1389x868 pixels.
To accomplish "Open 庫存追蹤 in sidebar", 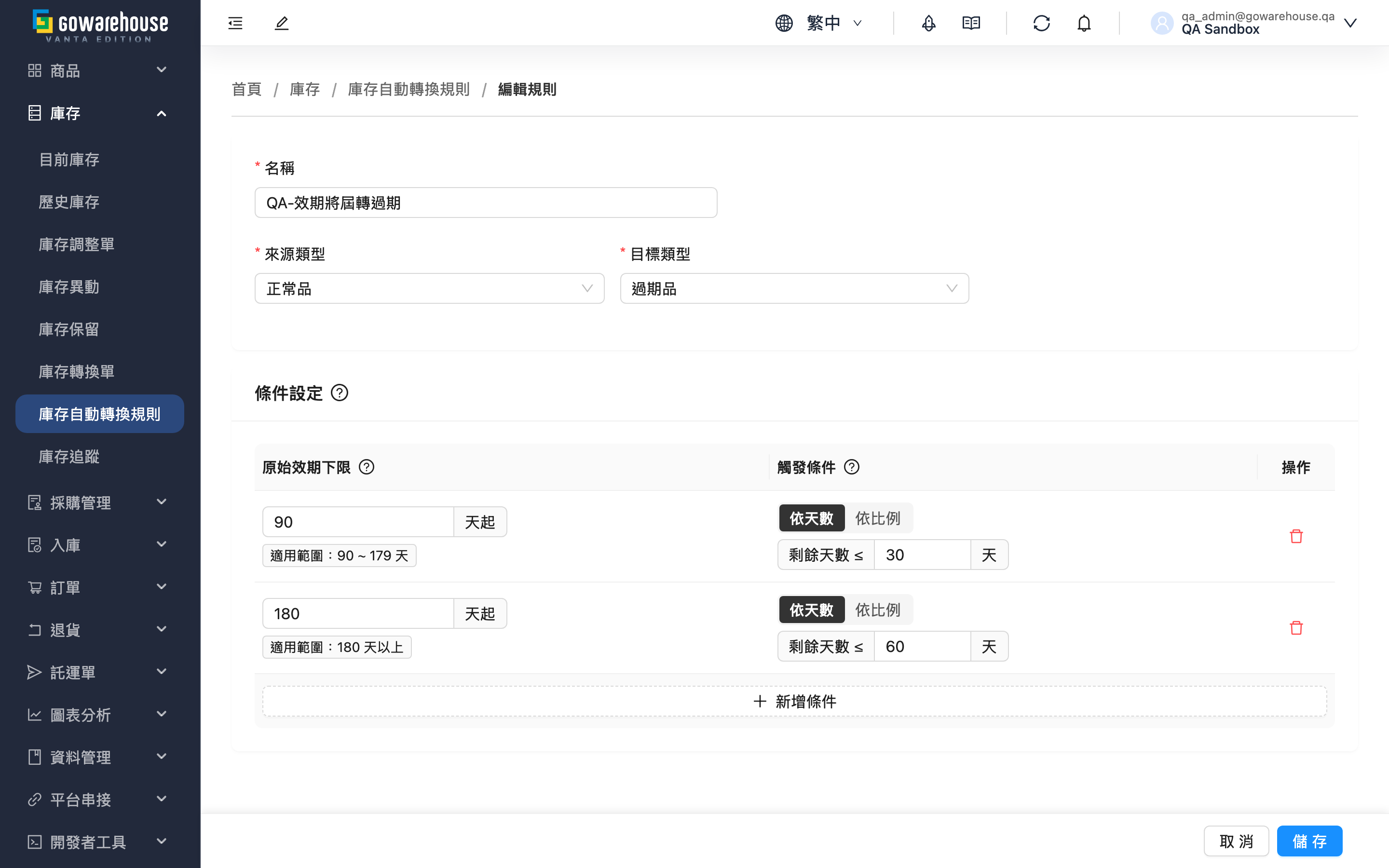I will [x=69, y=456].
